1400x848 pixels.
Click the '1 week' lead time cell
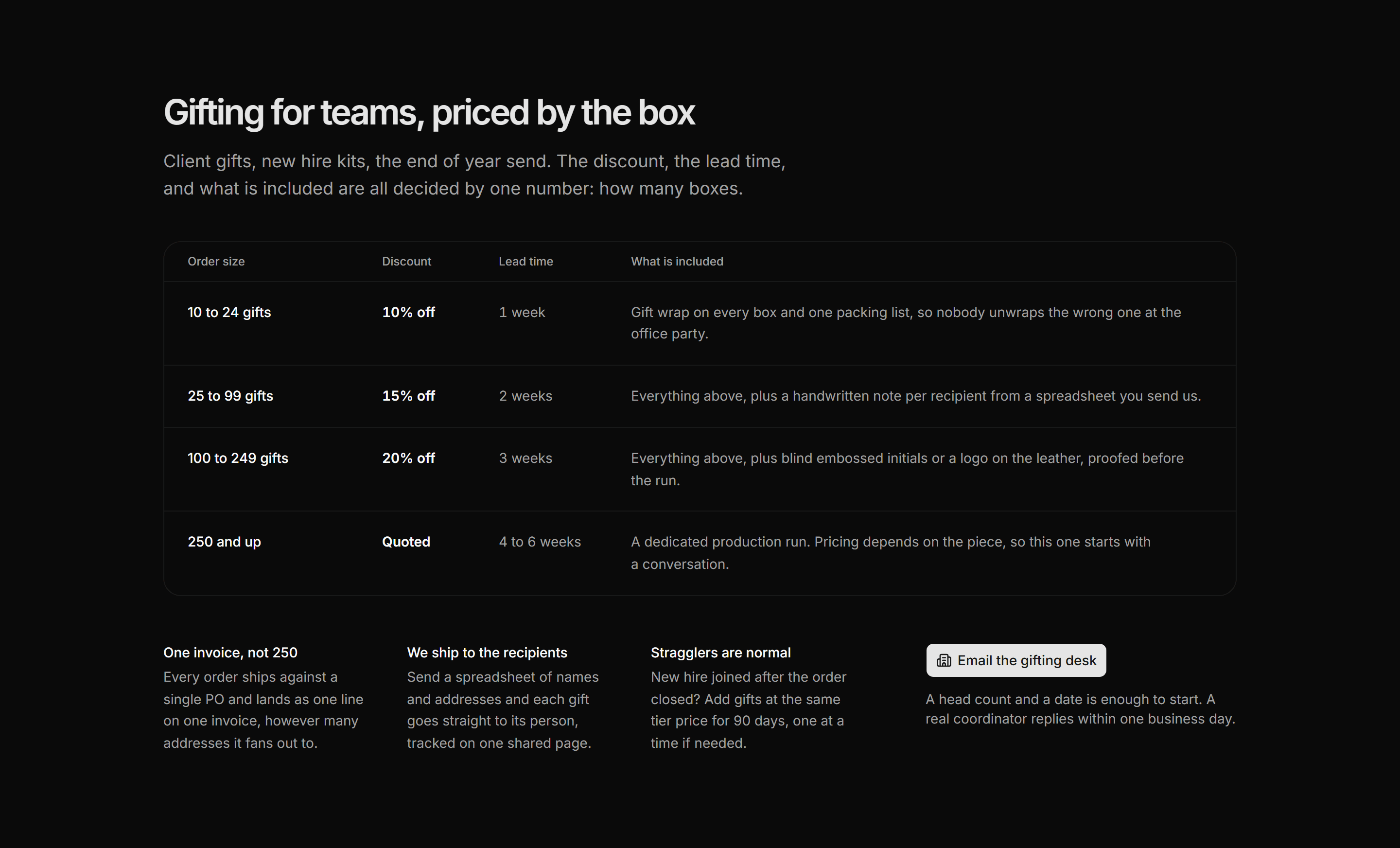522,312
